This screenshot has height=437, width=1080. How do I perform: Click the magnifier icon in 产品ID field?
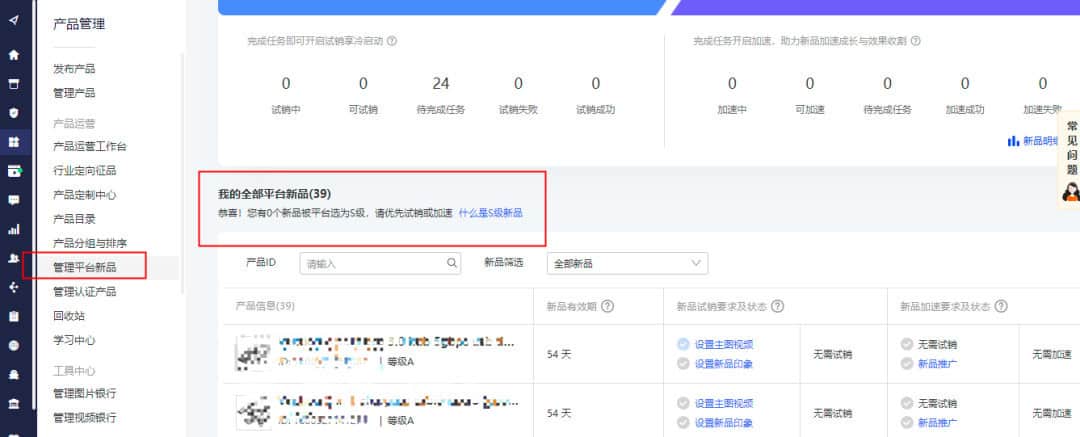(452, 263)
